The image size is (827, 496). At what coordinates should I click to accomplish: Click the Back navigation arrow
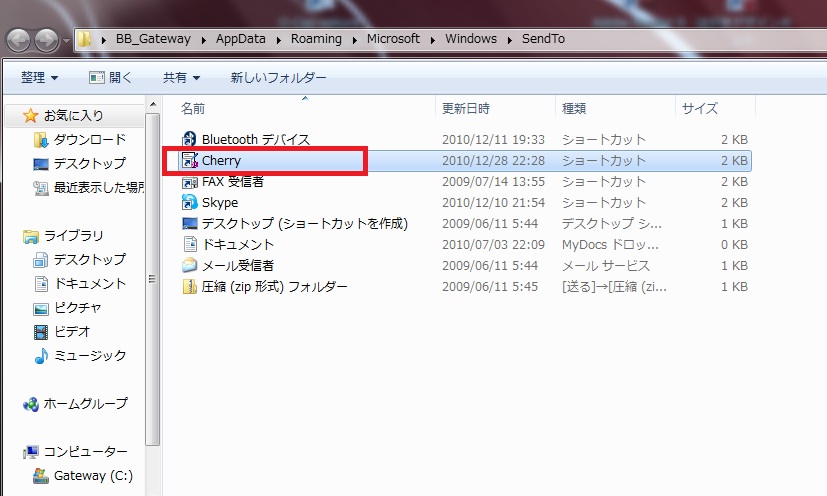click(x=18, y=40)
